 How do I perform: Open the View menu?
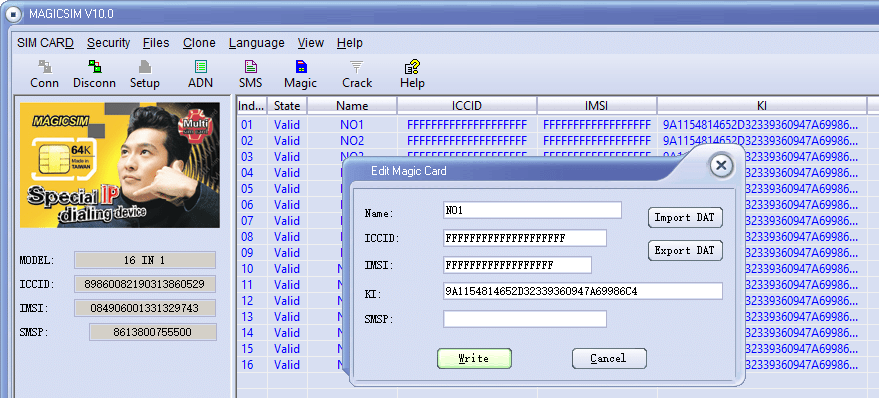tap(311, 43)
